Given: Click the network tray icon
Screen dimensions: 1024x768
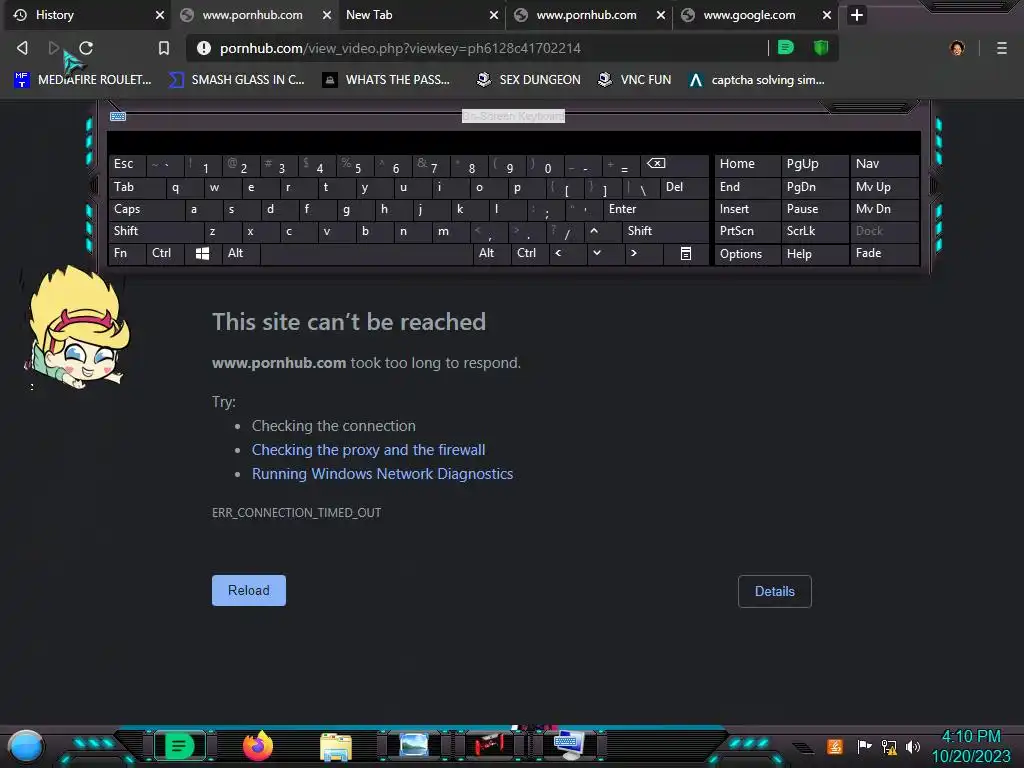Looking at the screenshot, I should (888, 746).
